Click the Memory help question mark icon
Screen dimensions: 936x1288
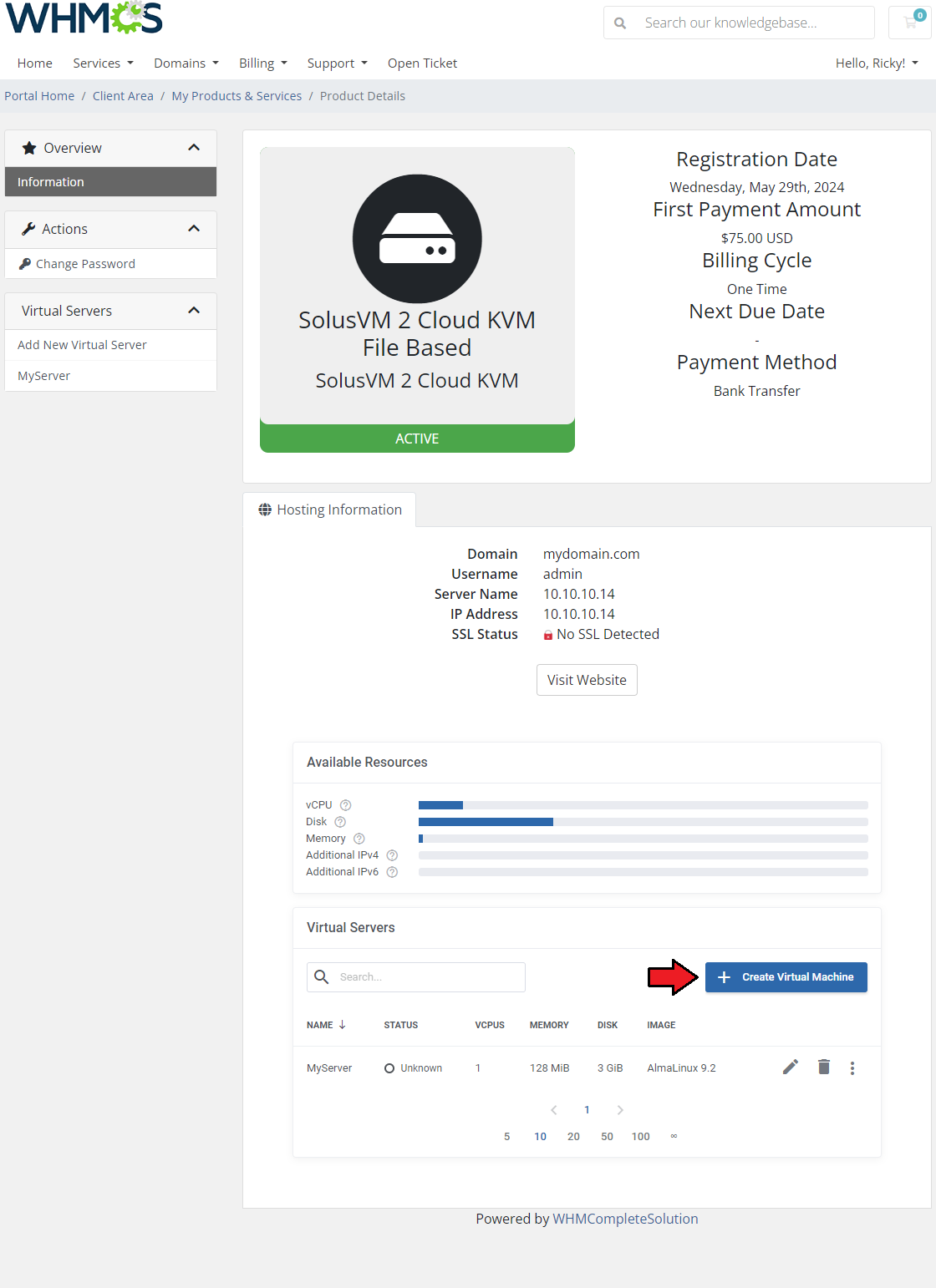pos(359,839)
